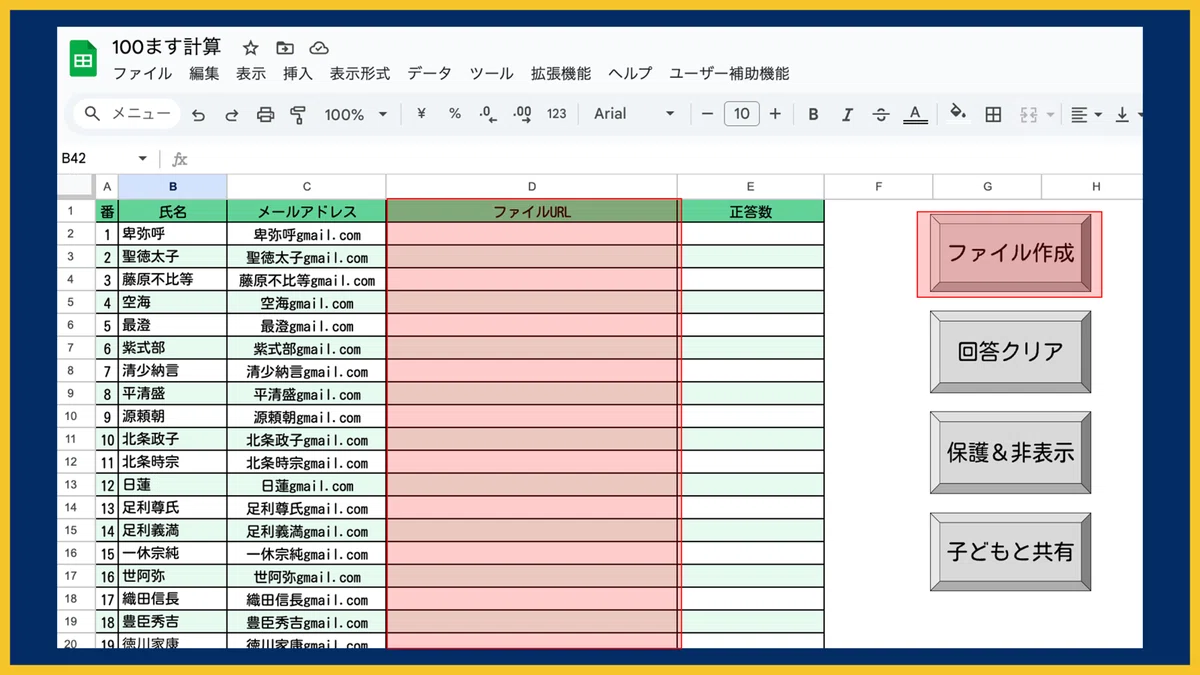The width and height of the screenshot is (1200, 675).
Task: Click the 回答クリア button
Action: pos(1010,352)
